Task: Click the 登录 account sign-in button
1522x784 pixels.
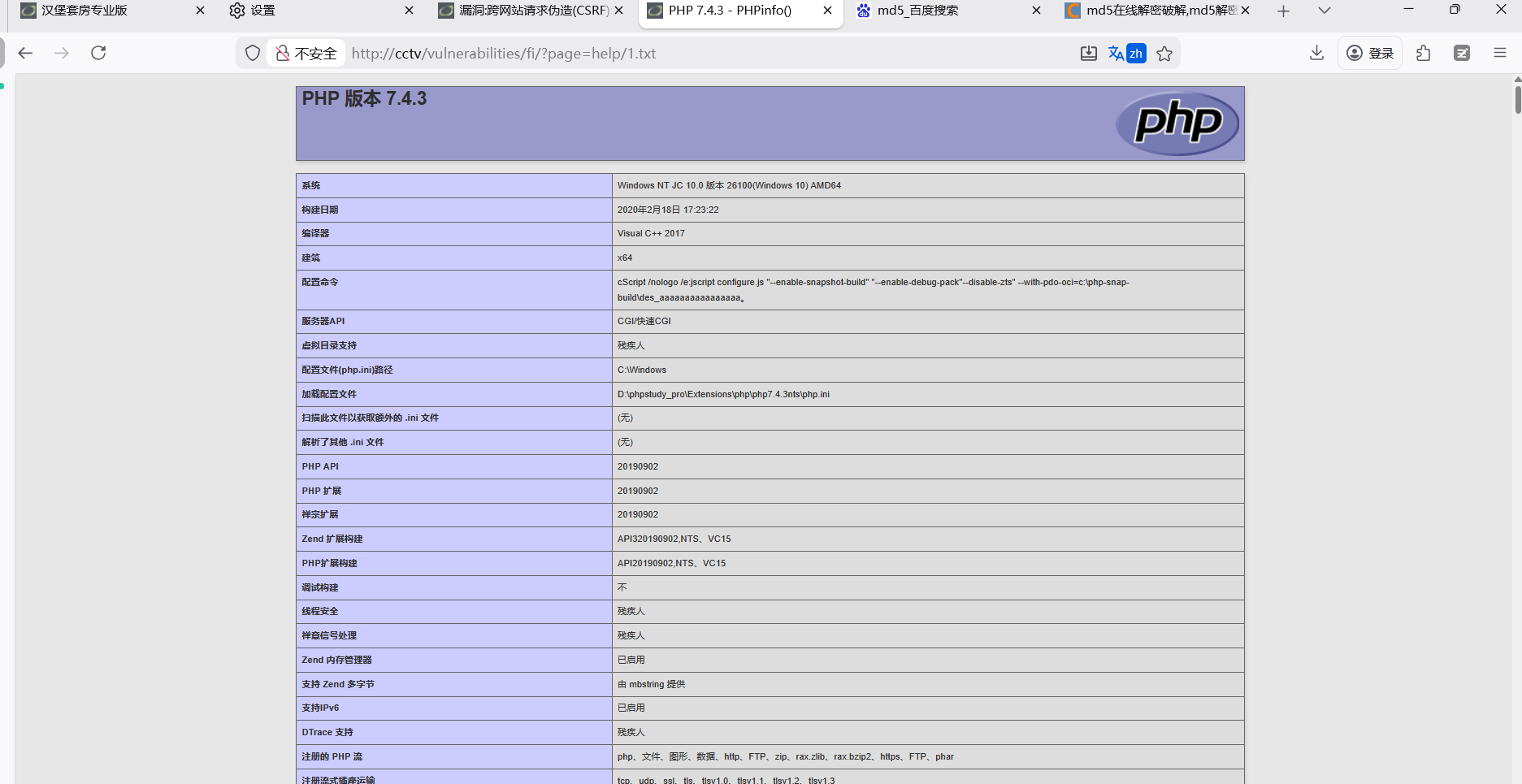Action: coord(1370,53)
